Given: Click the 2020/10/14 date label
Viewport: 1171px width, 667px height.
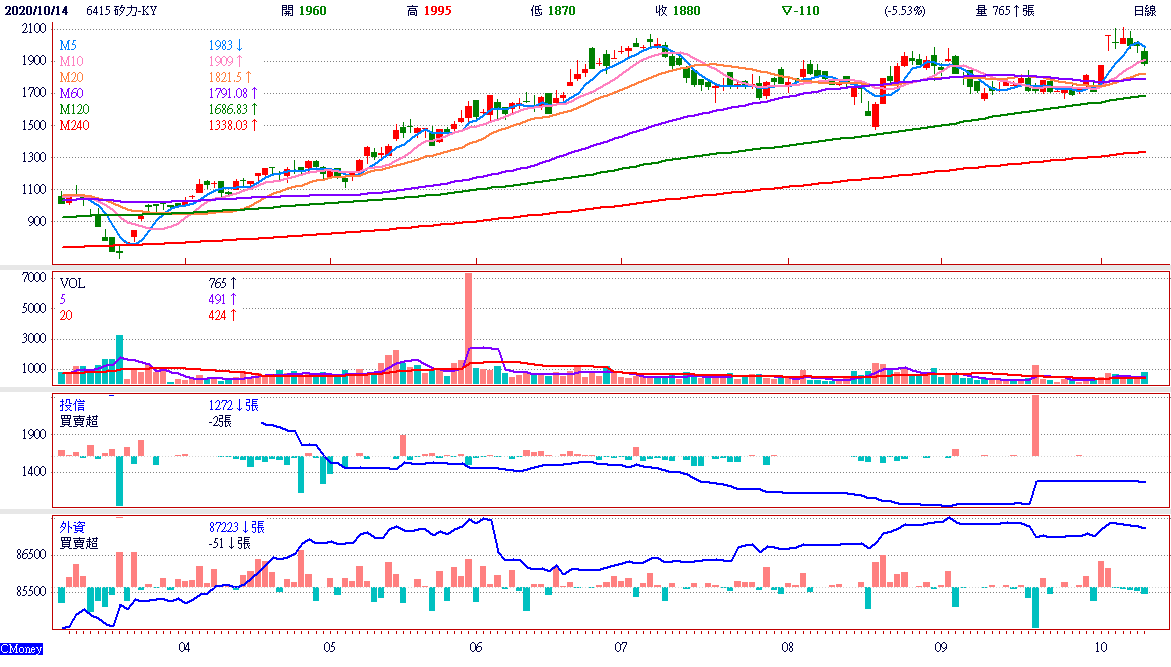Looking at the screenshot, I should tap(34, 11).
